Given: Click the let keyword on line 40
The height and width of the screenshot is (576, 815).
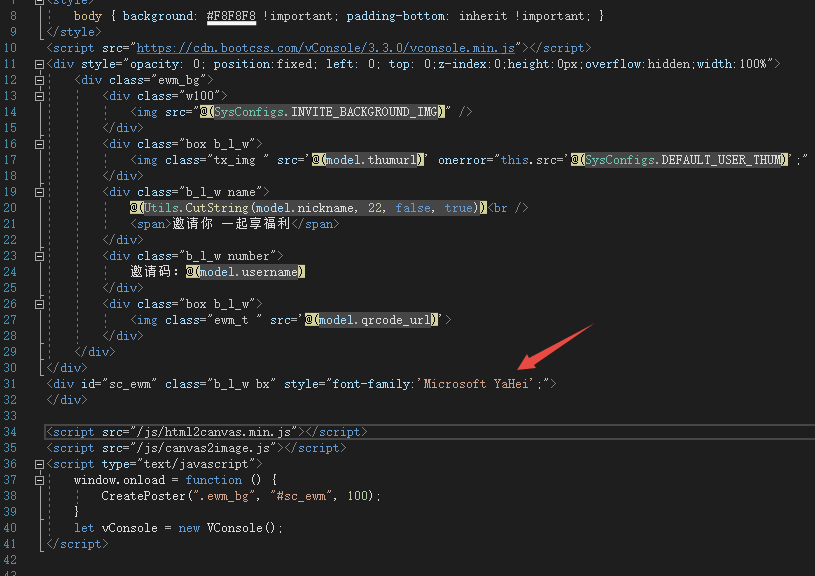Looking at the screenshot, I should point(84,528).
